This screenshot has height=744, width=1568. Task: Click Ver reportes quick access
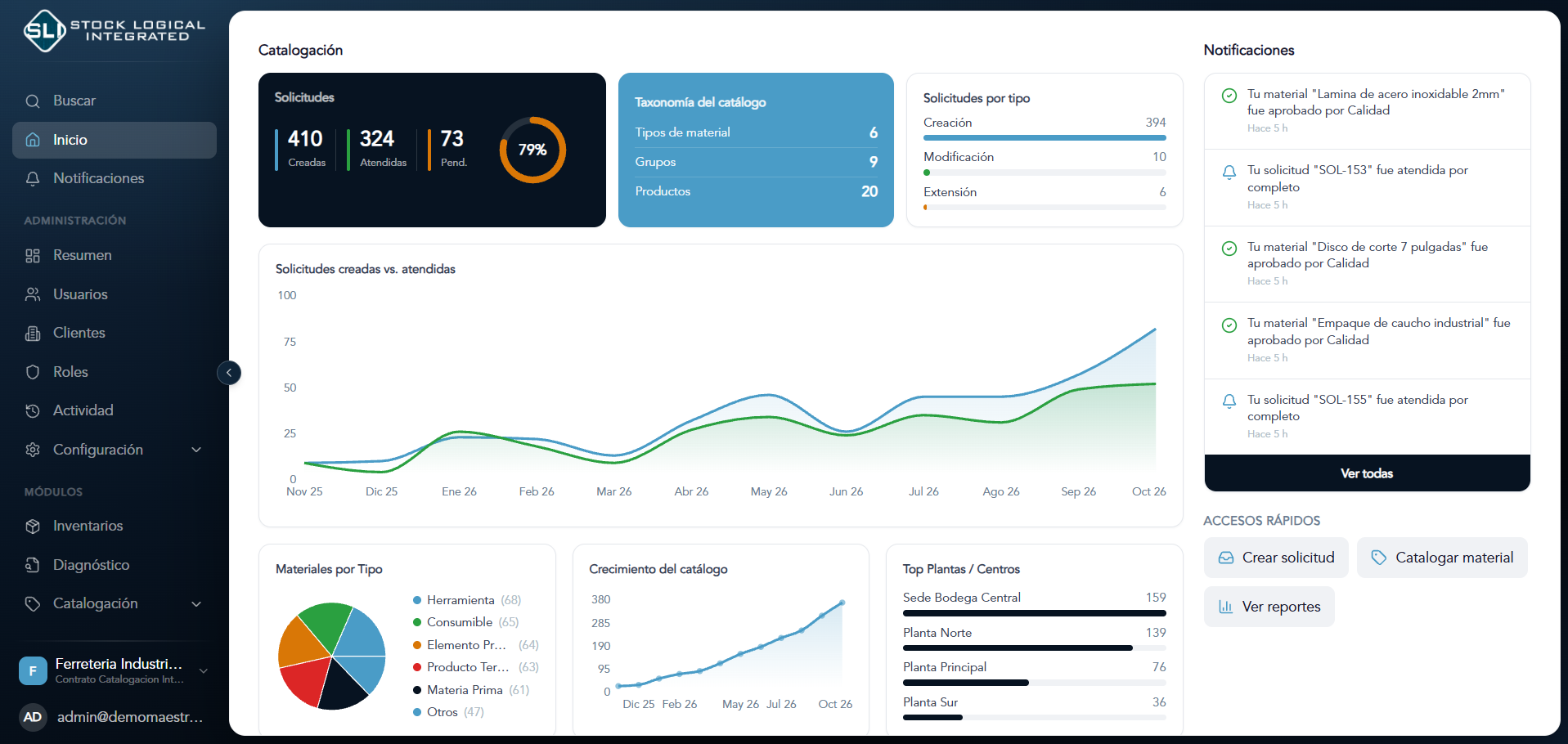click(x=1269, y=607)
